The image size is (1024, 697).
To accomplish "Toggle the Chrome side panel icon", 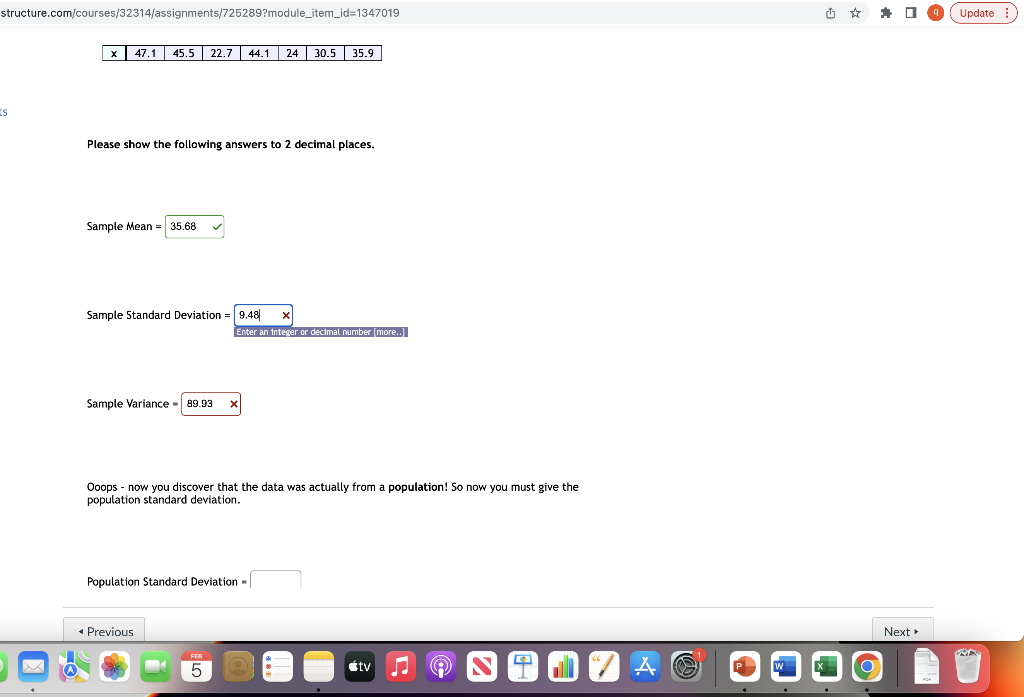I will coord(911,13).
